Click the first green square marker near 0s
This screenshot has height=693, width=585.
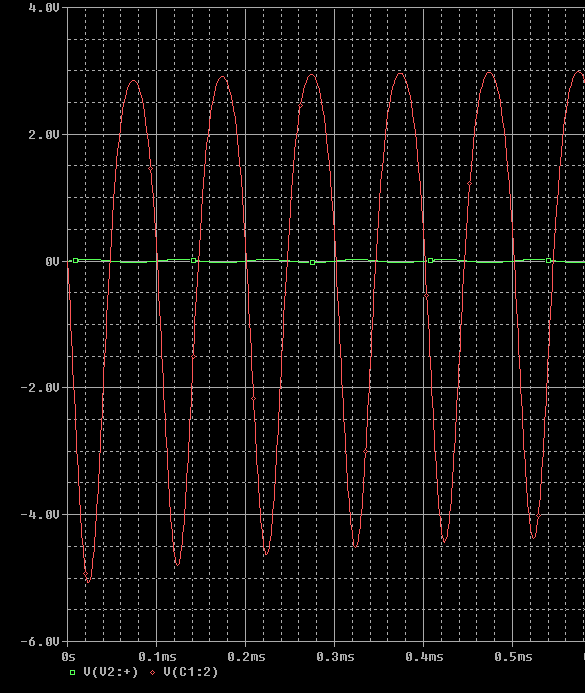tap(76, 261)
